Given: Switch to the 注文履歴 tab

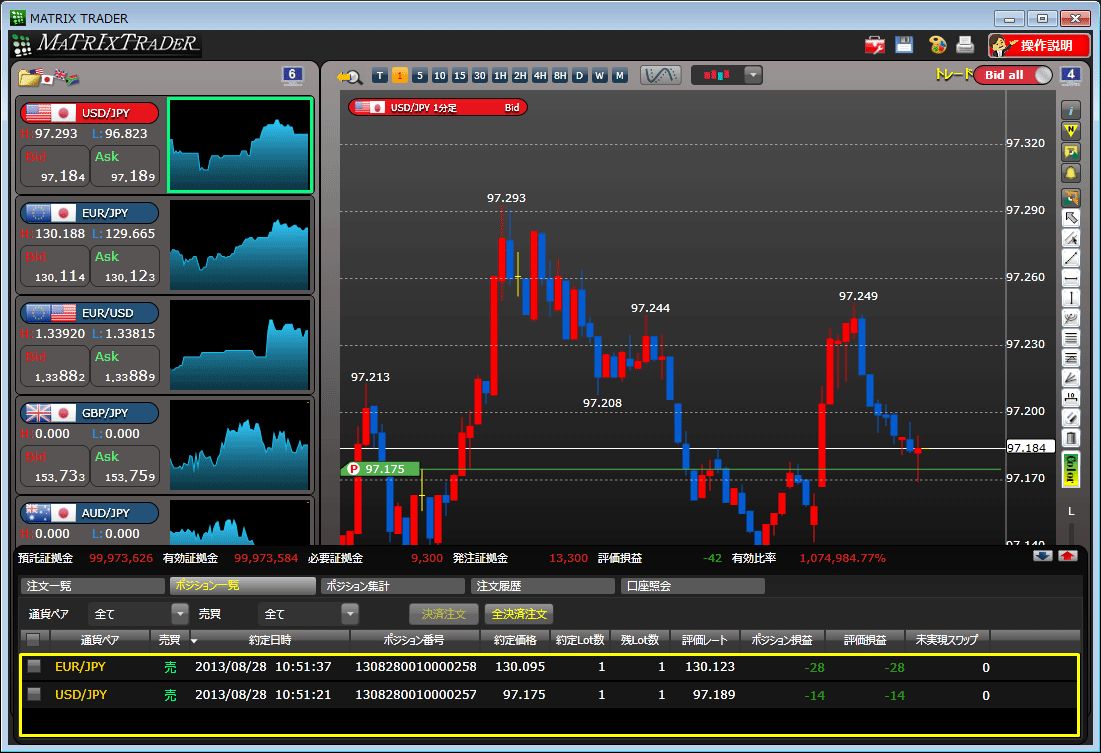Looking at the screenshot, I should pyautogui.click(x=543, y=586).
